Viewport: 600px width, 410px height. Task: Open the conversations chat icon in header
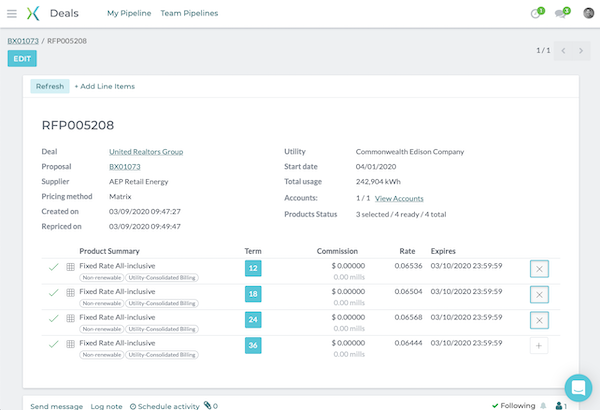(x=561, y=13)
